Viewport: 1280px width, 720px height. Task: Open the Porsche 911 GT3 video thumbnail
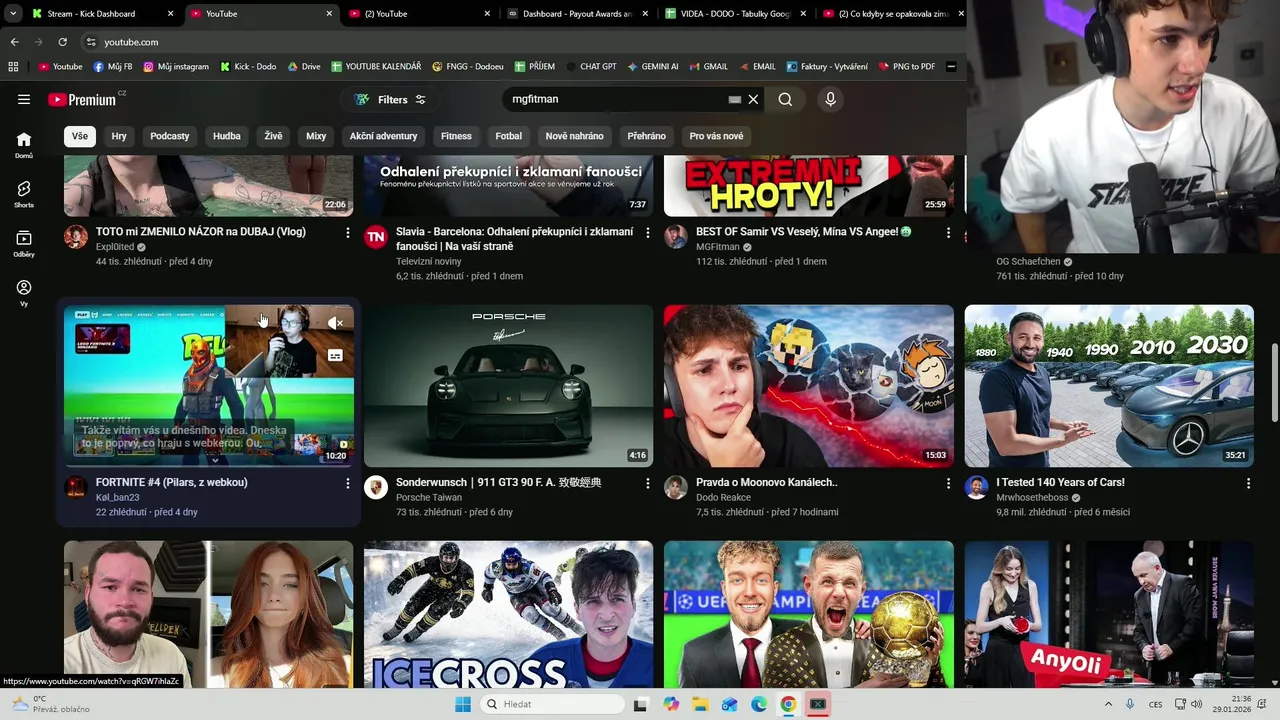click(508, 386)
